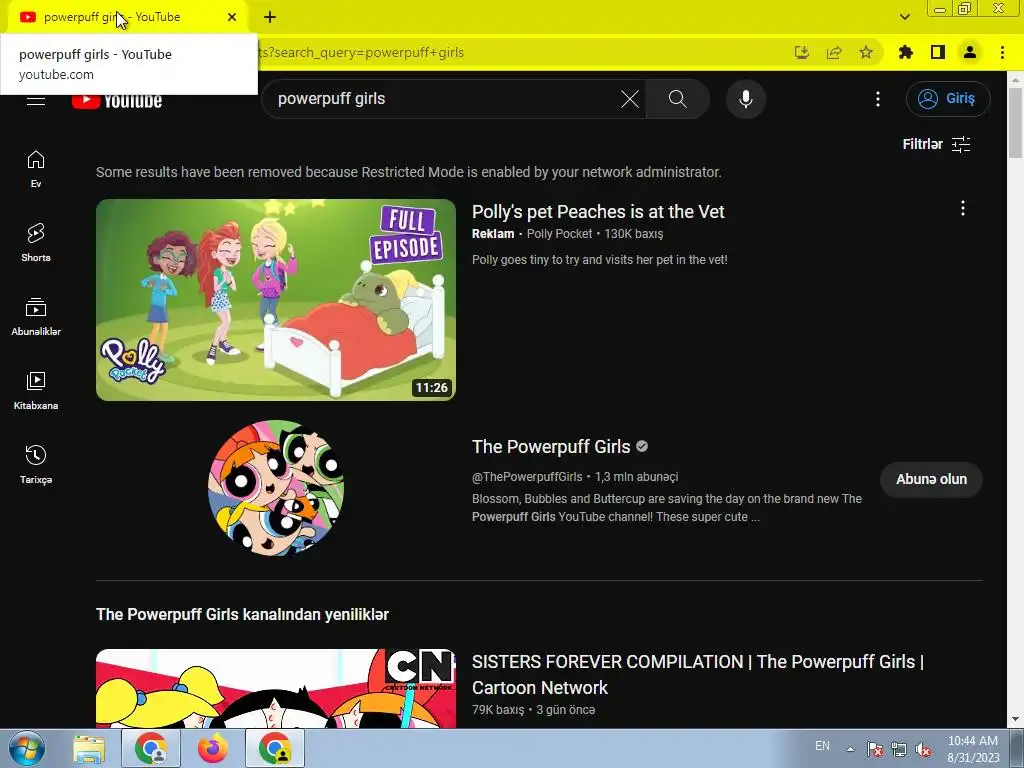This screenshot has height=768, width=1024.
Task: Open the Filtrlər filters panel
Action: pyautogui.click(x=936, y=144)
